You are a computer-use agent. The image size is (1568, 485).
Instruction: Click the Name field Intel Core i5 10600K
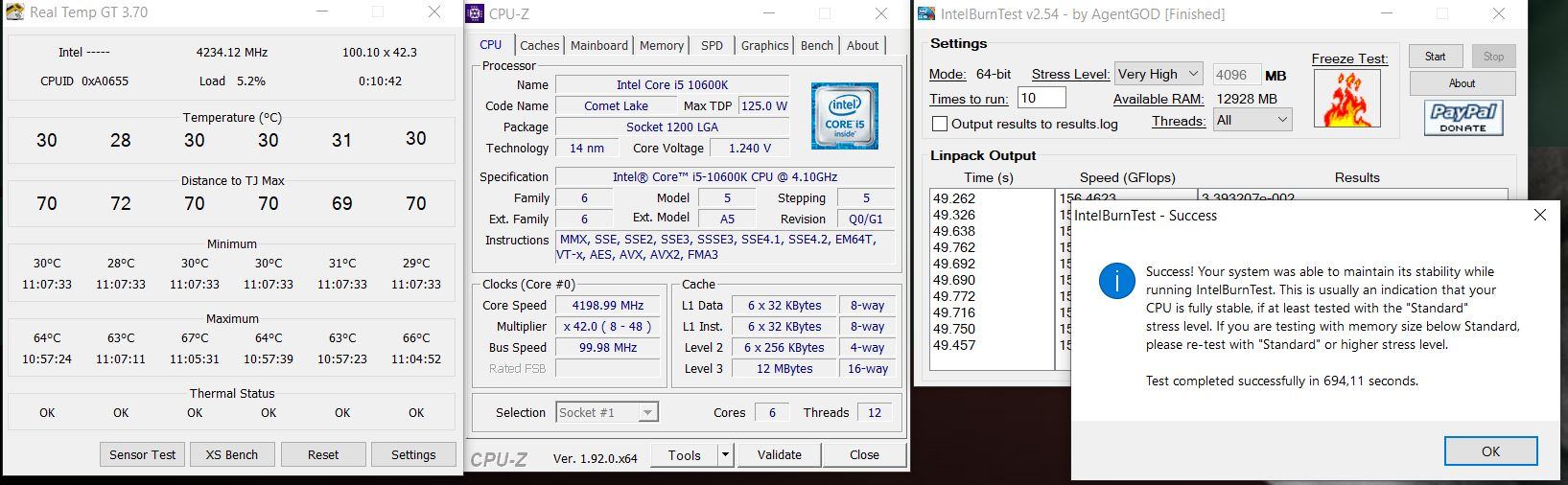tap(672, 85)
